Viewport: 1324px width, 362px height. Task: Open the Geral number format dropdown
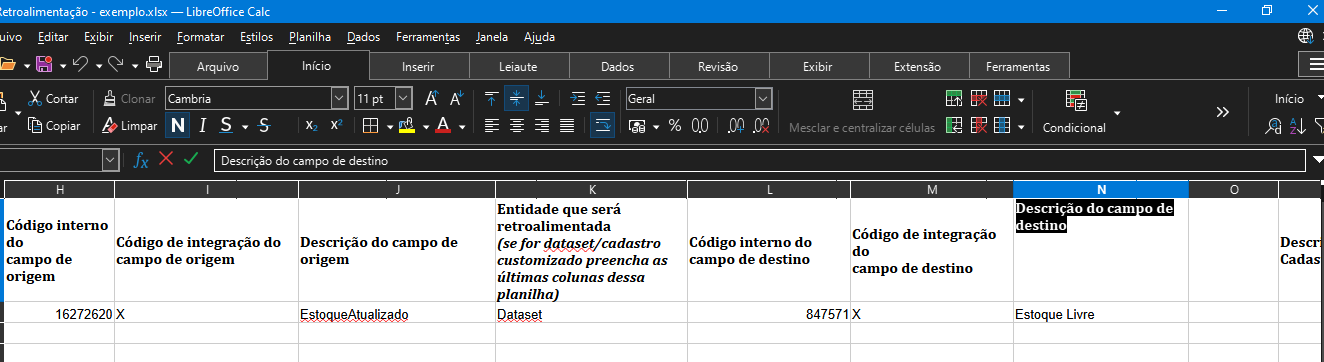[x=764, y=99]
